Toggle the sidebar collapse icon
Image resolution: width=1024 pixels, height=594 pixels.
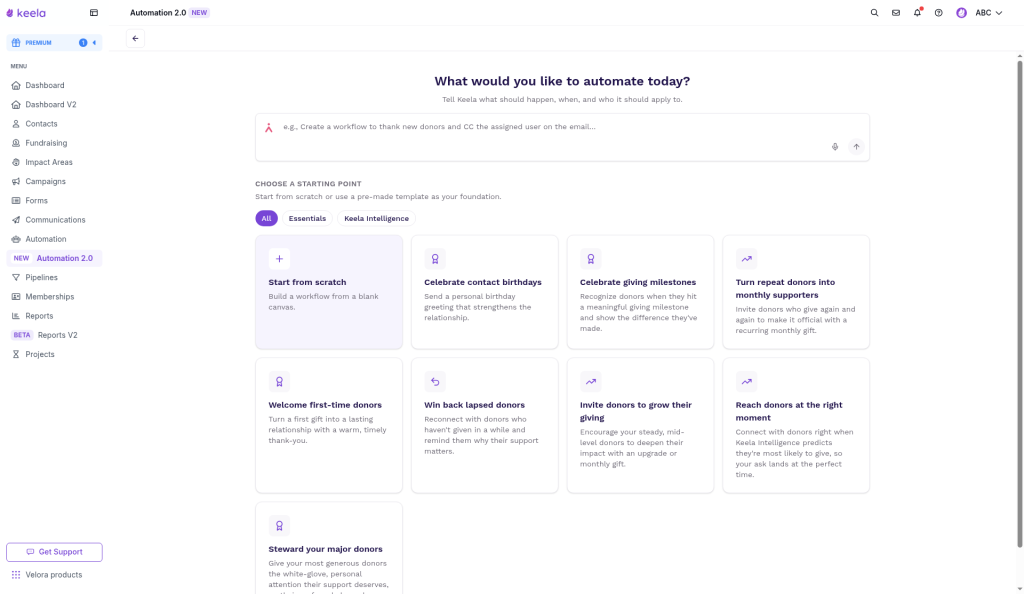click(94, 12)
